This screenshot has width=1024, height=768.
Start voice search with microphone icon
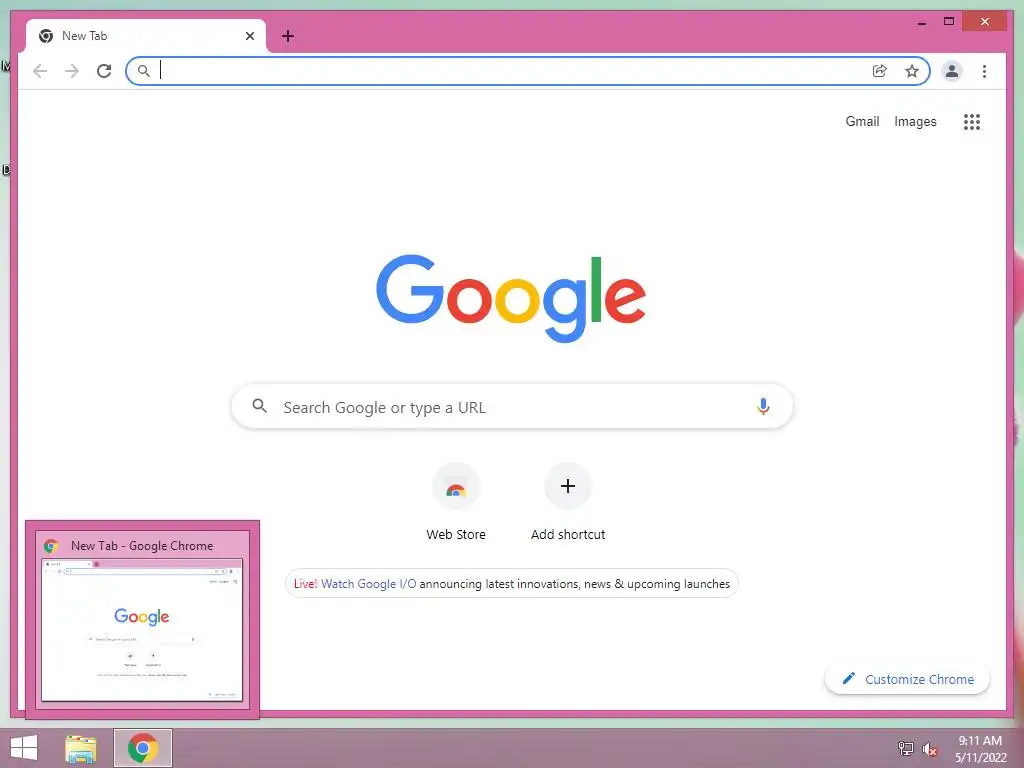tap(763, 406)
